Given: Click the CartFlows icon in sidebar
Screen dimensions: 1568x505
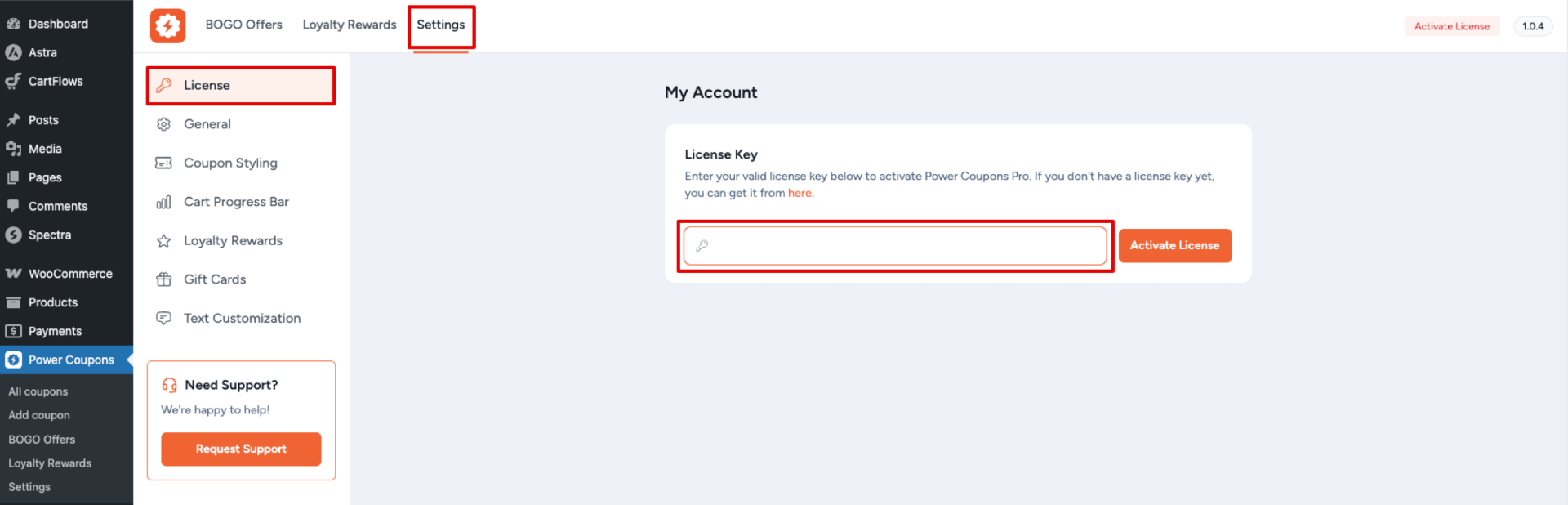Looking at the screenshot, I should tap(13, 81).
